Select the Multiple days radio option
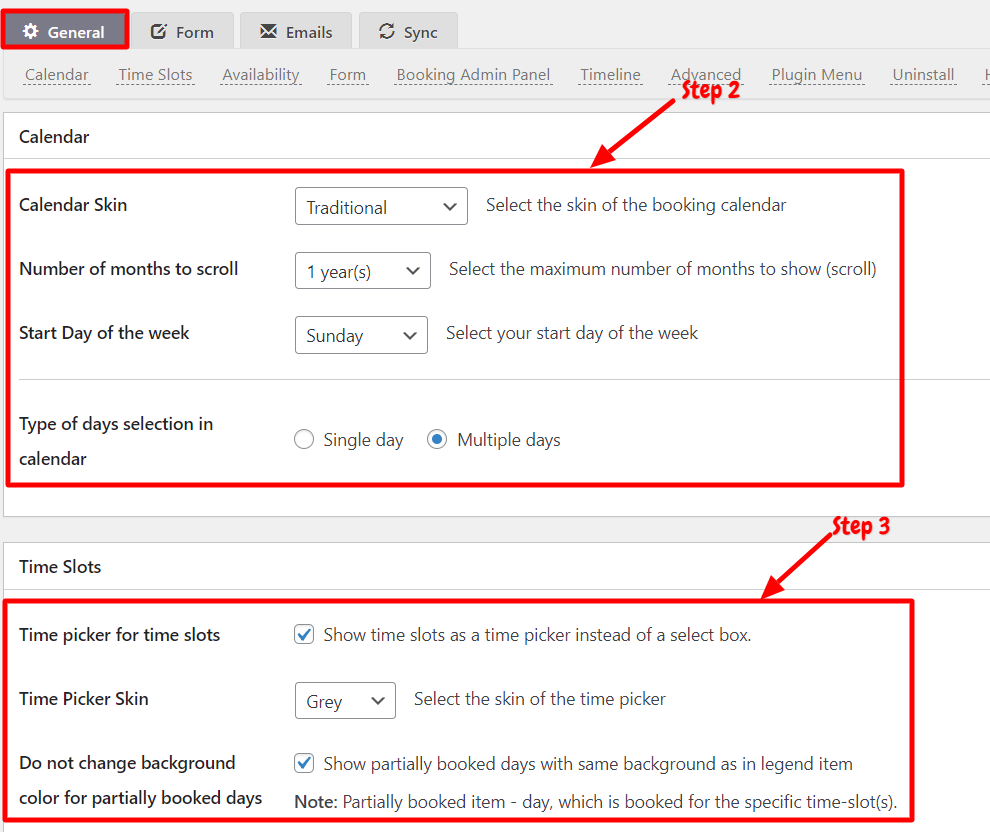Viewport: 990px width, 832px height. click(x=437, y=439)
